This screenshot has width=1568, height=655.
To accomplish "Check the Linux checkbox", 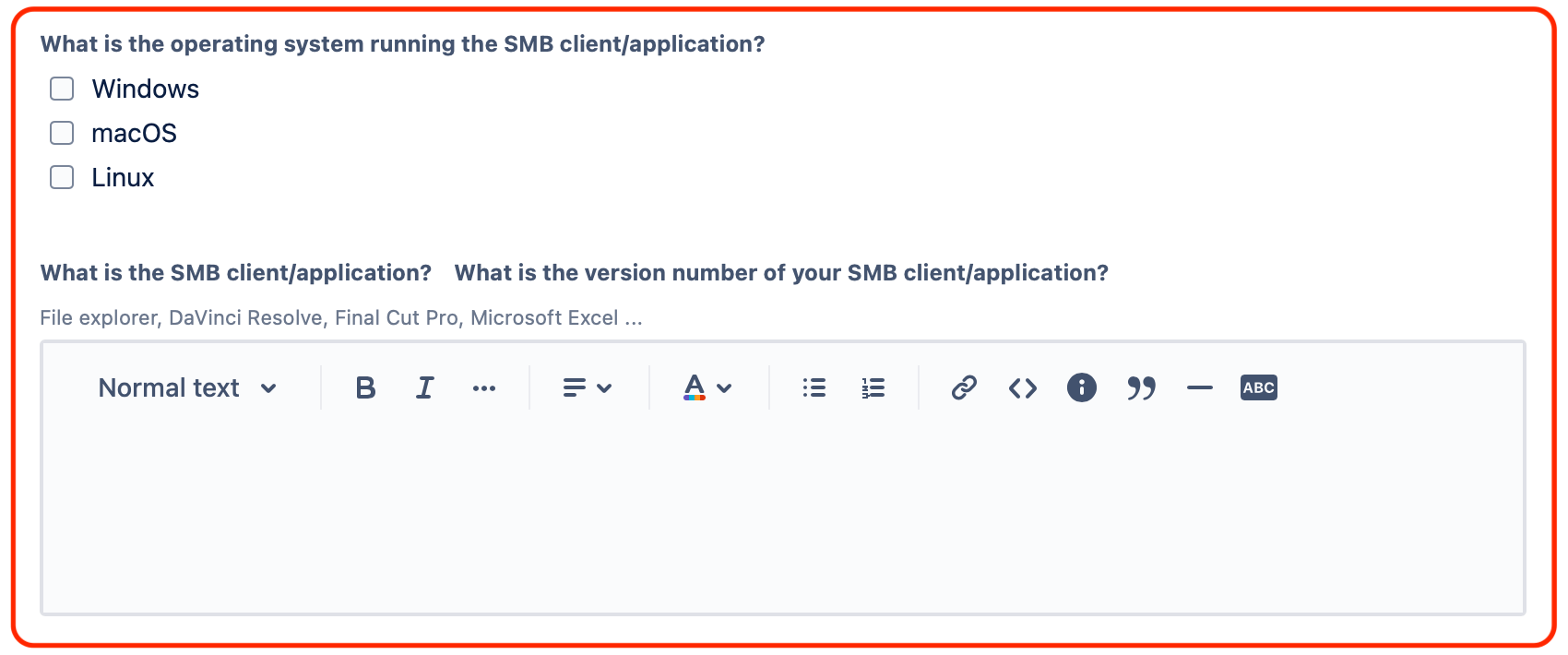I will pos(62,177).
